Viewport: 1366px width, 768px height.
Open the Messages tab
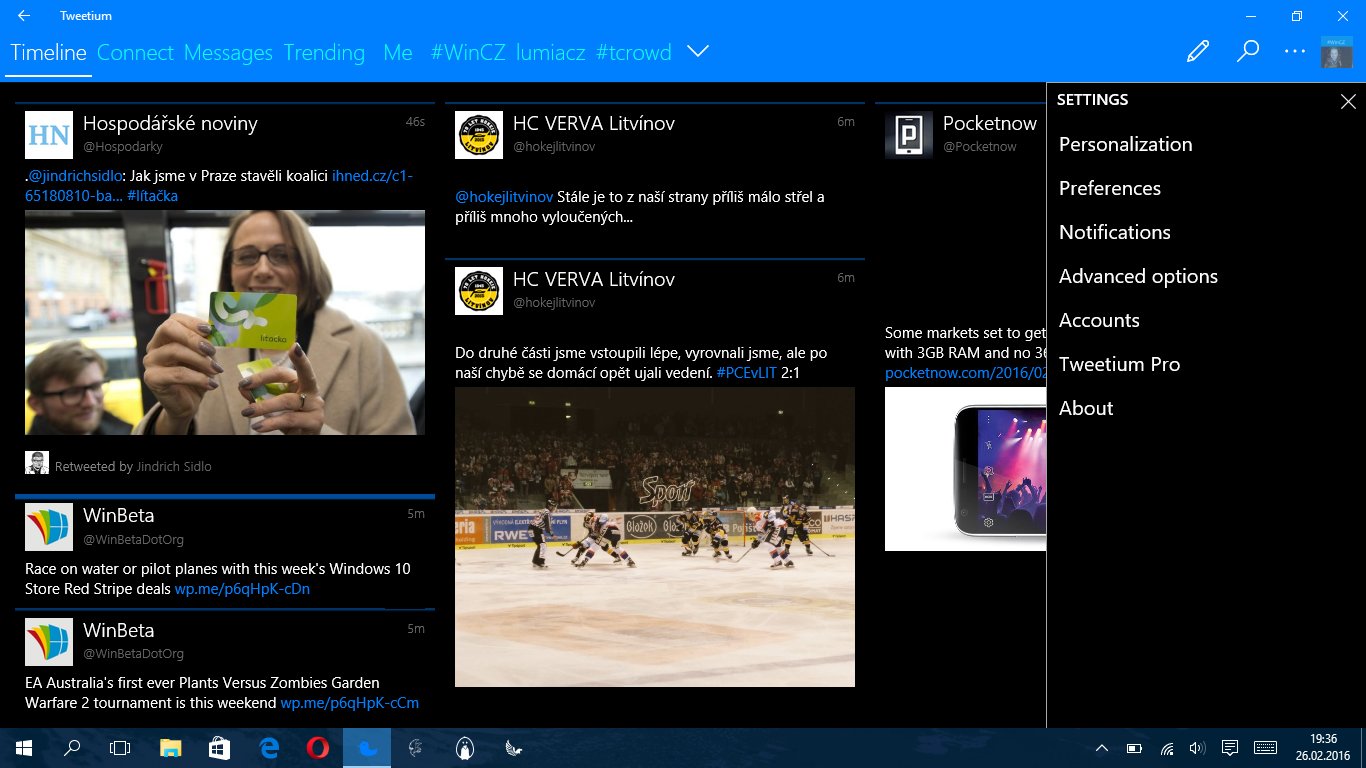pyautogui.click(x=228, y=53)
